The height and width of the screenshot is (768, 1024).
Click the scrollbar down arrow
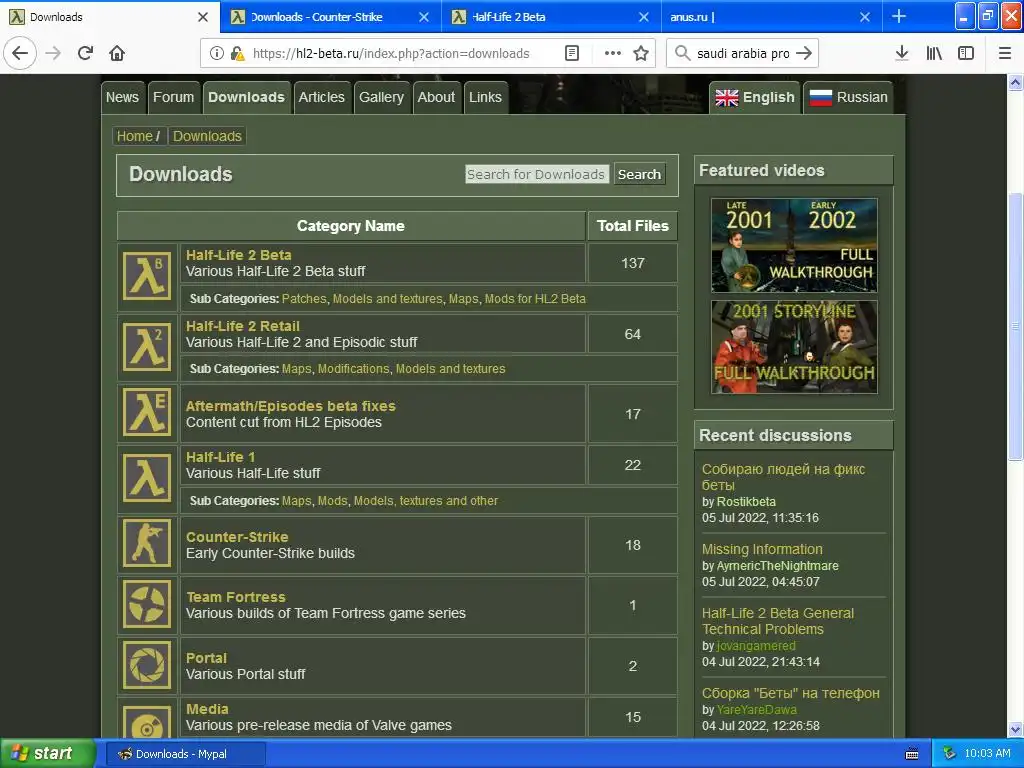(1015, 729)
